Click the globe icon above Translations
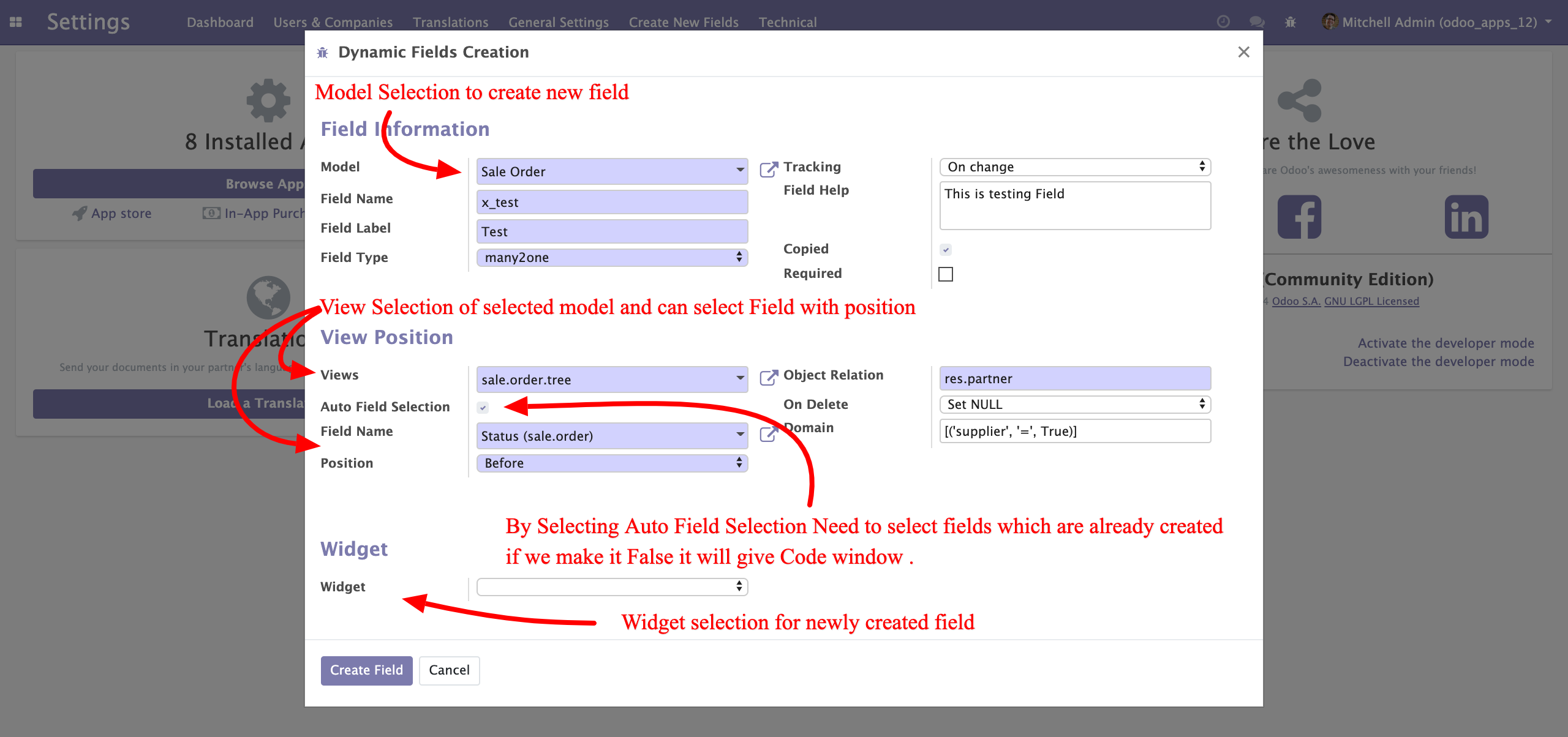The image size is (1568, 737). click(268, 297)
